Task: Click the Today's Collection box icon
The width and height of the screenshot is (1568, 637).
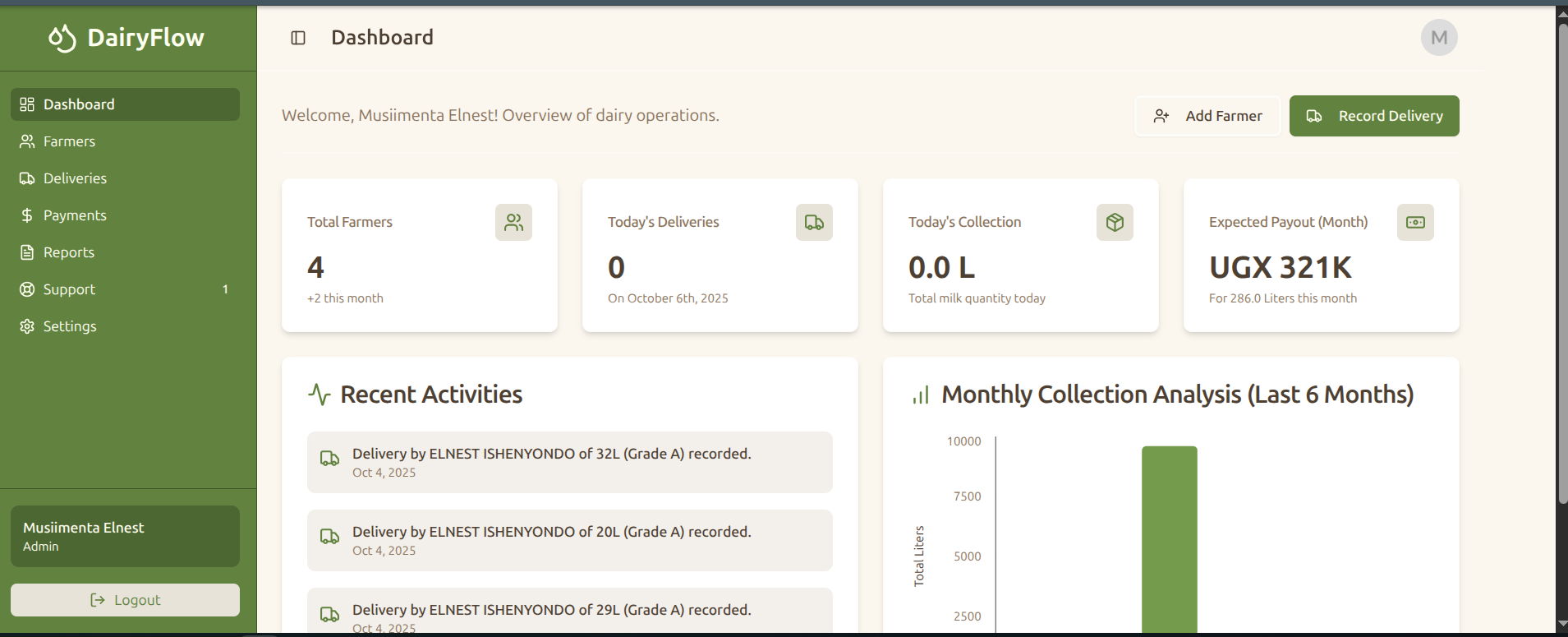Action: coord(1115,223)
